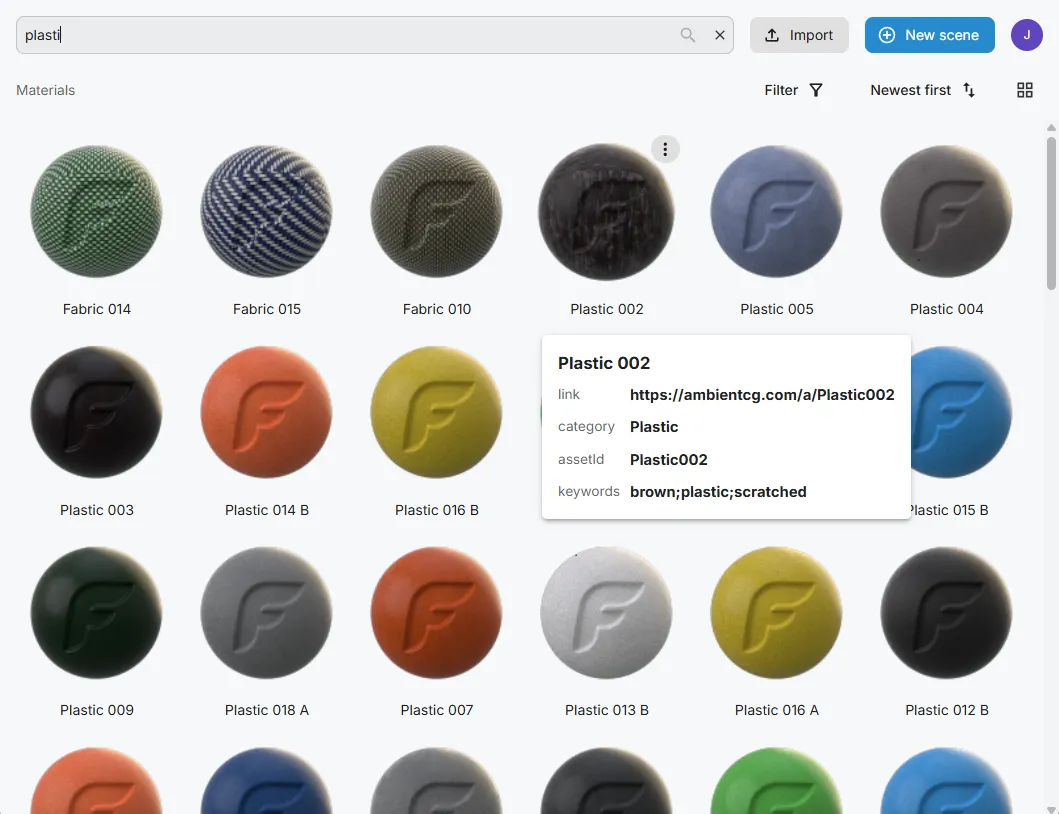Viewport: 1059px width, 814px height.
Task: Click the Import button
Action: [799, 35]
